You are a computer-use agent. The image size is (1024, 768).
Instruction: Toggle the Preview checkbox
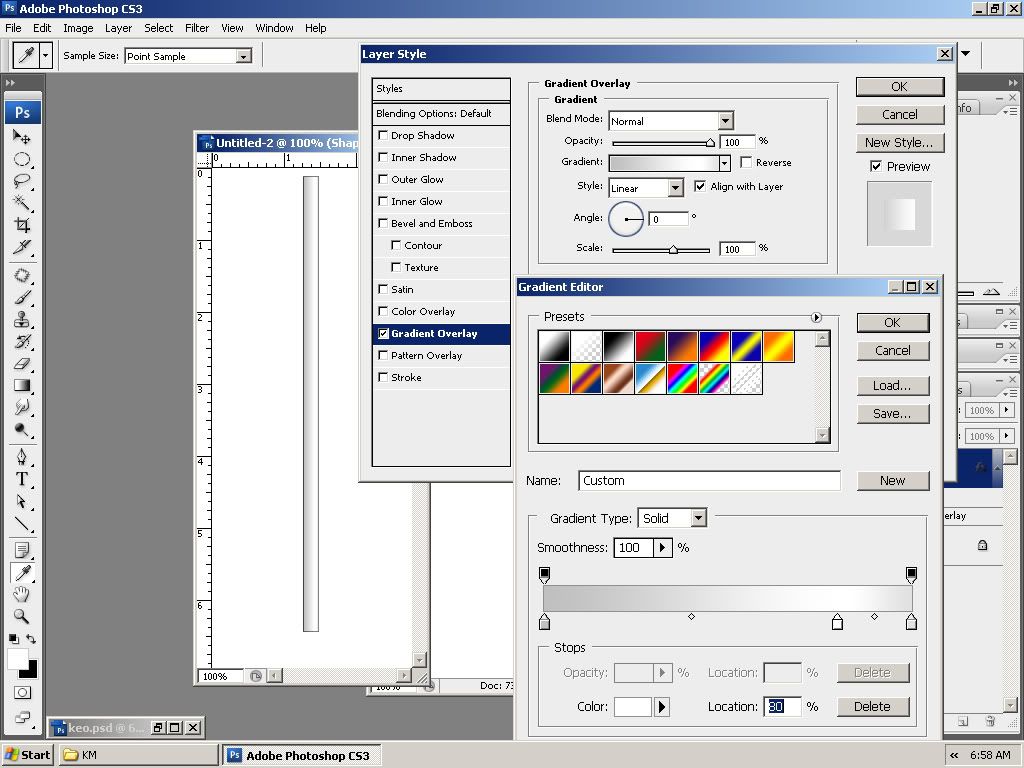pyautogui.click(x=876, y=167)
